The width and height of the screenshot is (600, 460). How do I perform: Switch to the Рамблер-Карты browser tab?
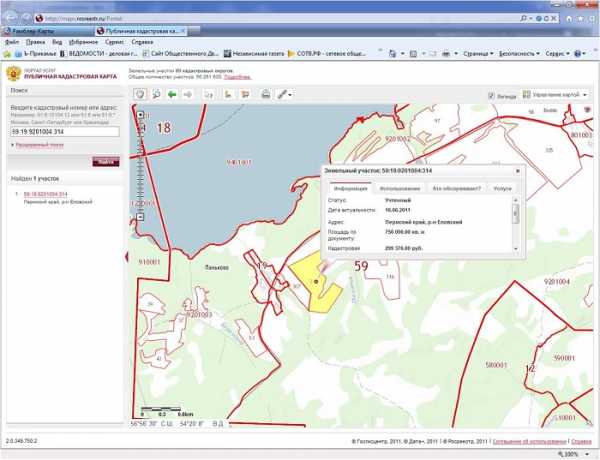(x=47, y=31)
